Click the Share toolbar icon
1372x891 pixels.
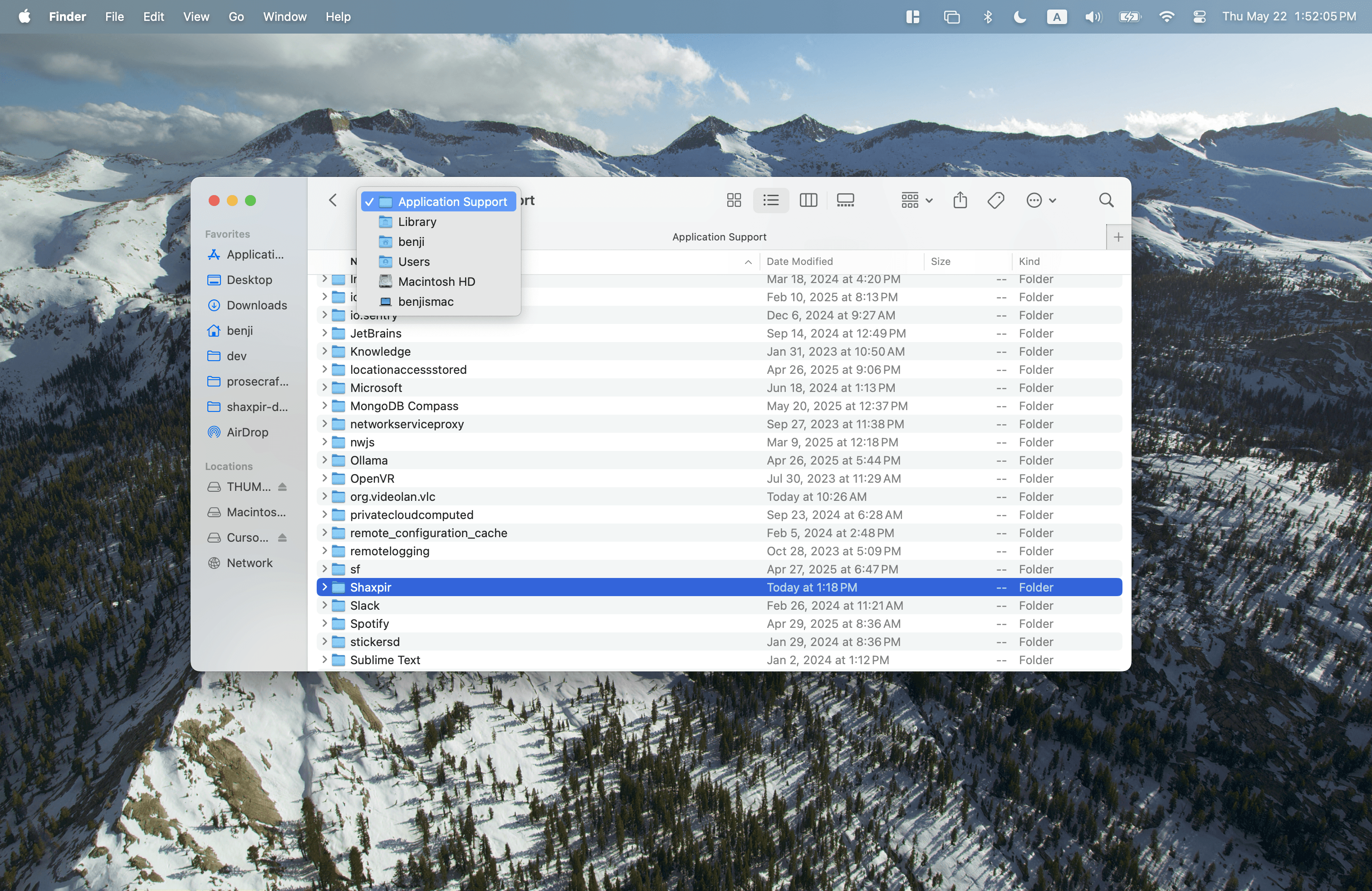point(960,200)
